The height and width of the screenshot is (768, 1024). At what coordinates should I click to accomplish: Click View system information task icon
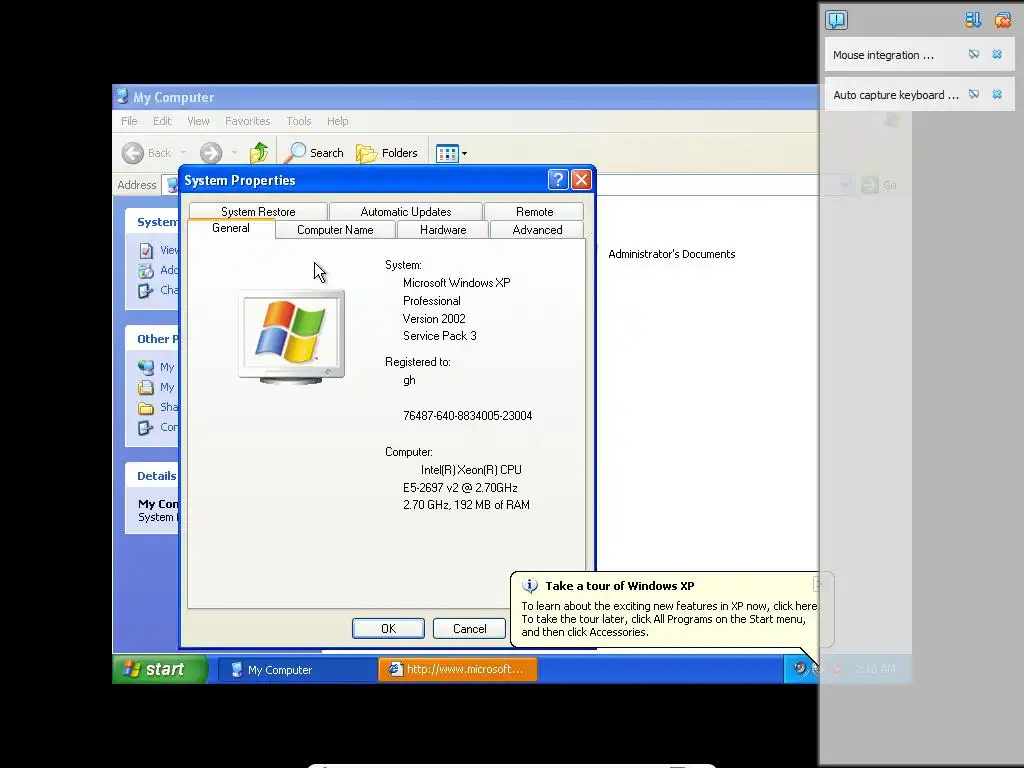click(146, 250)
